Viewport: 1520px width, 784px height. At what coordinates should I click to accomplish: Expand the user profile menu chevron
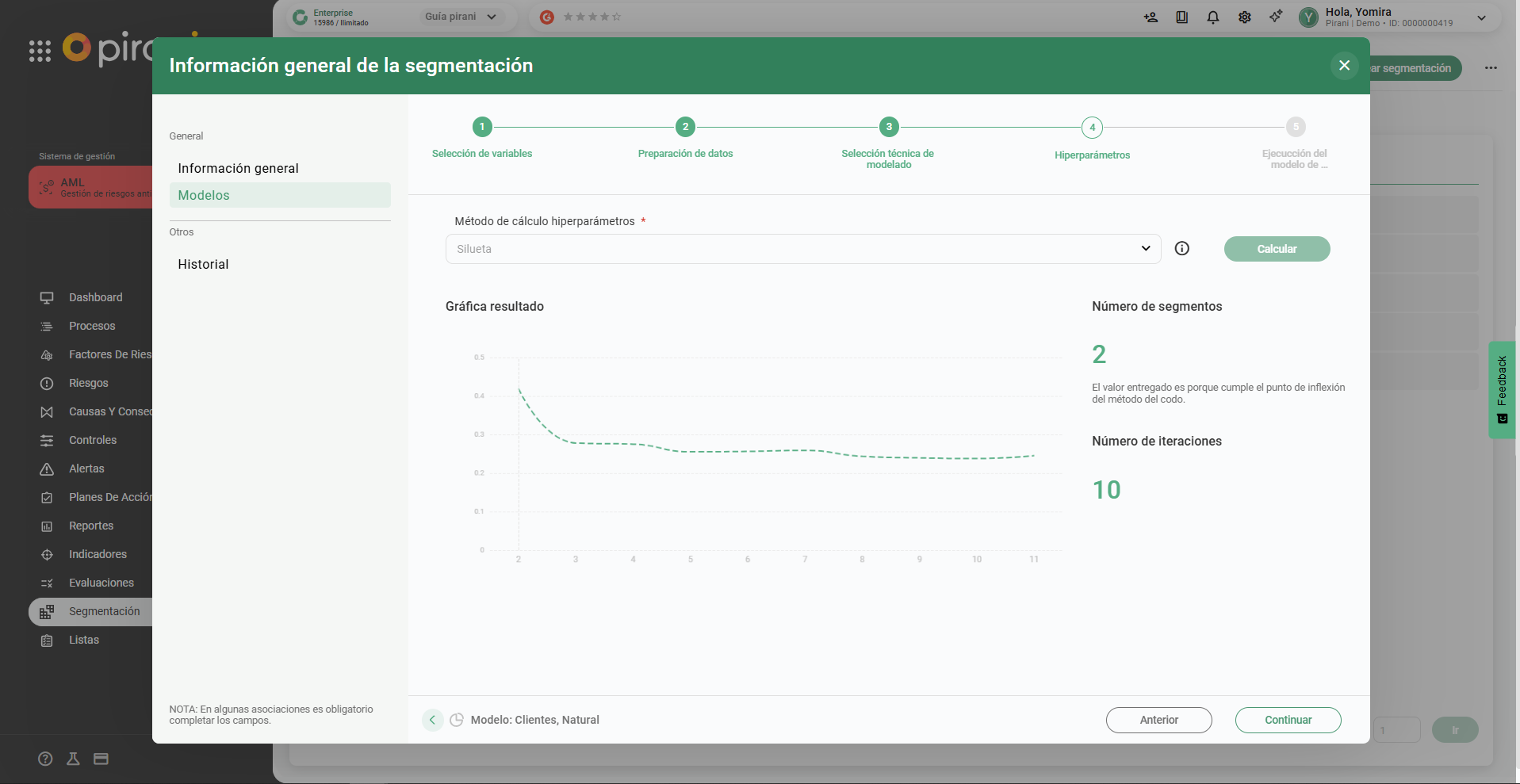point(1481,17)
